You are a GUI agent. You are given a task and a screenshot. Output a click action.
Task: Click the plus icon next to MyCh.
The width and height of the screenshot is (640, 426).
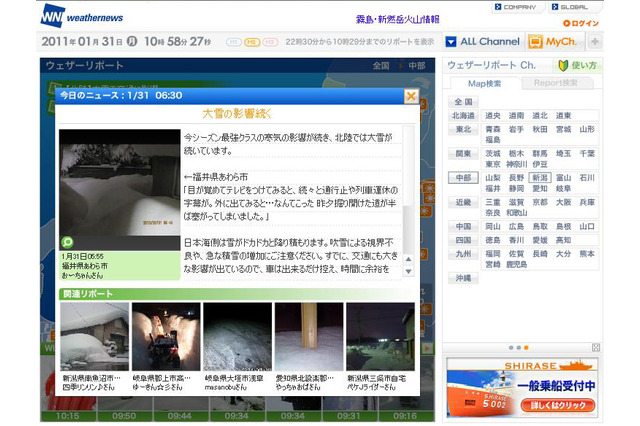pyautogui.click(x=595, y=42)
